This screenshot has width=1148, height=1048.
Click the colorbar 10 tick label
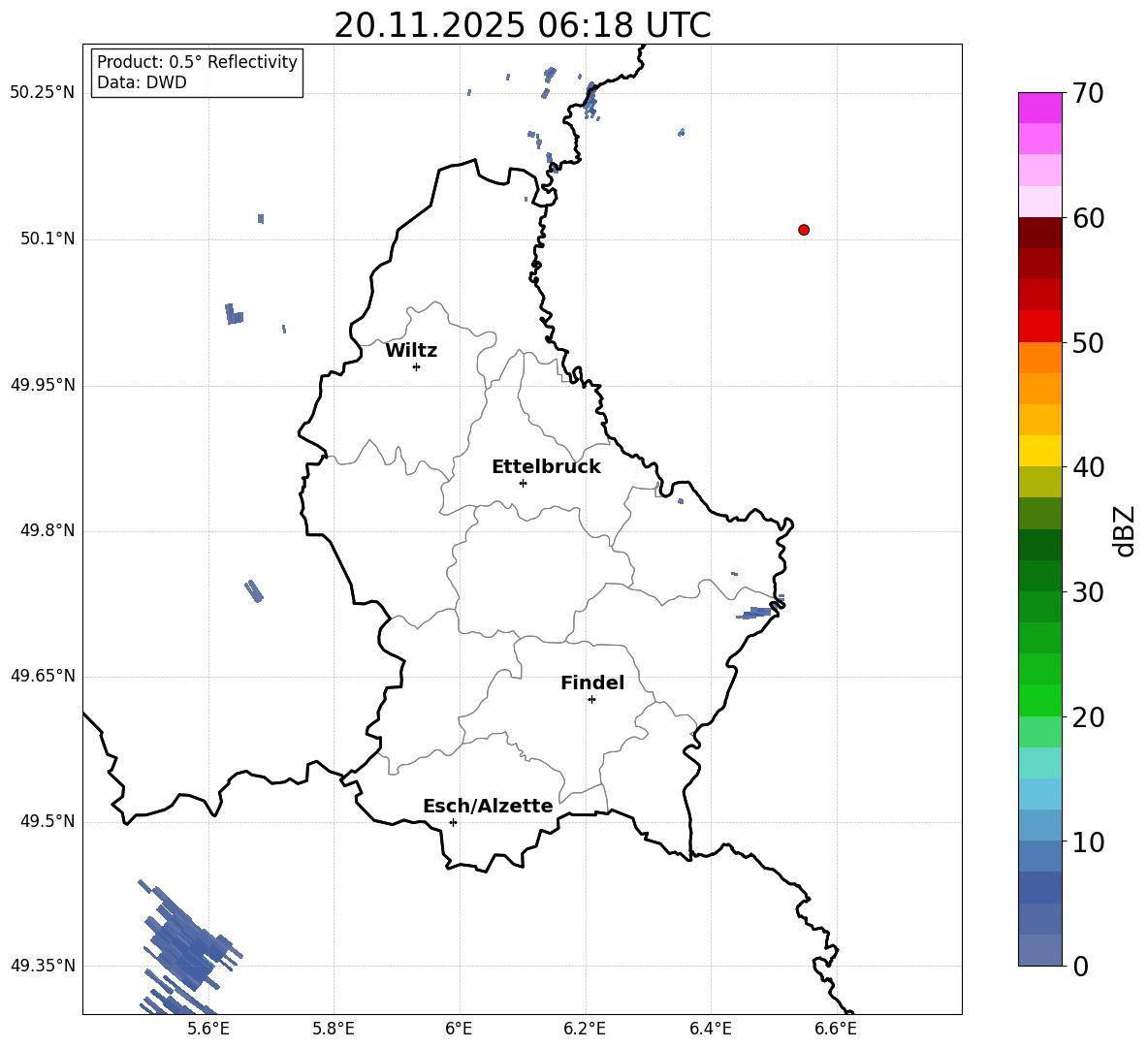[1088, 842]
